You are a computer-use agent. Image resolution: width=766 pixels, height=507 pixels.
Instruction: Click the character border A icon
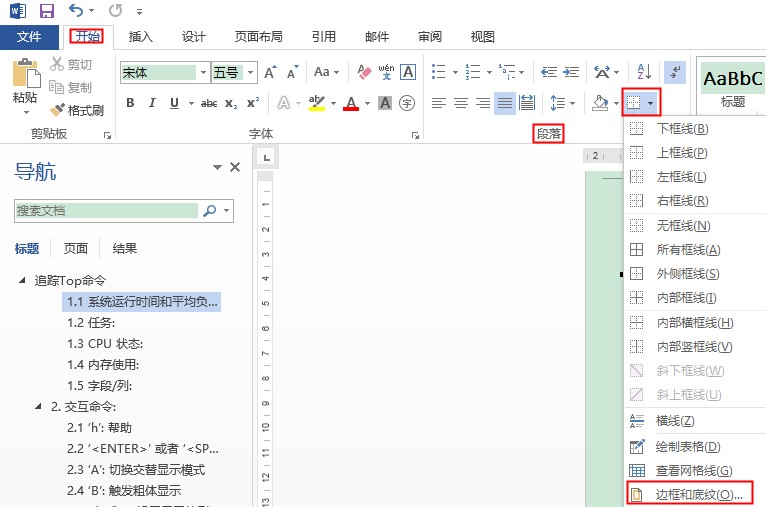[x=408, y=72]
